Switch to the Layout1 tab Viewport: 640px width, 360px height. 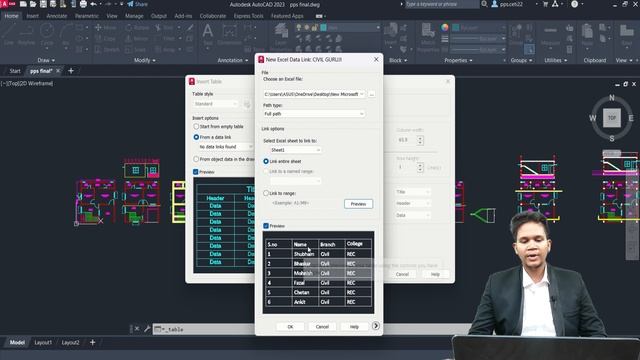[43, 342]
